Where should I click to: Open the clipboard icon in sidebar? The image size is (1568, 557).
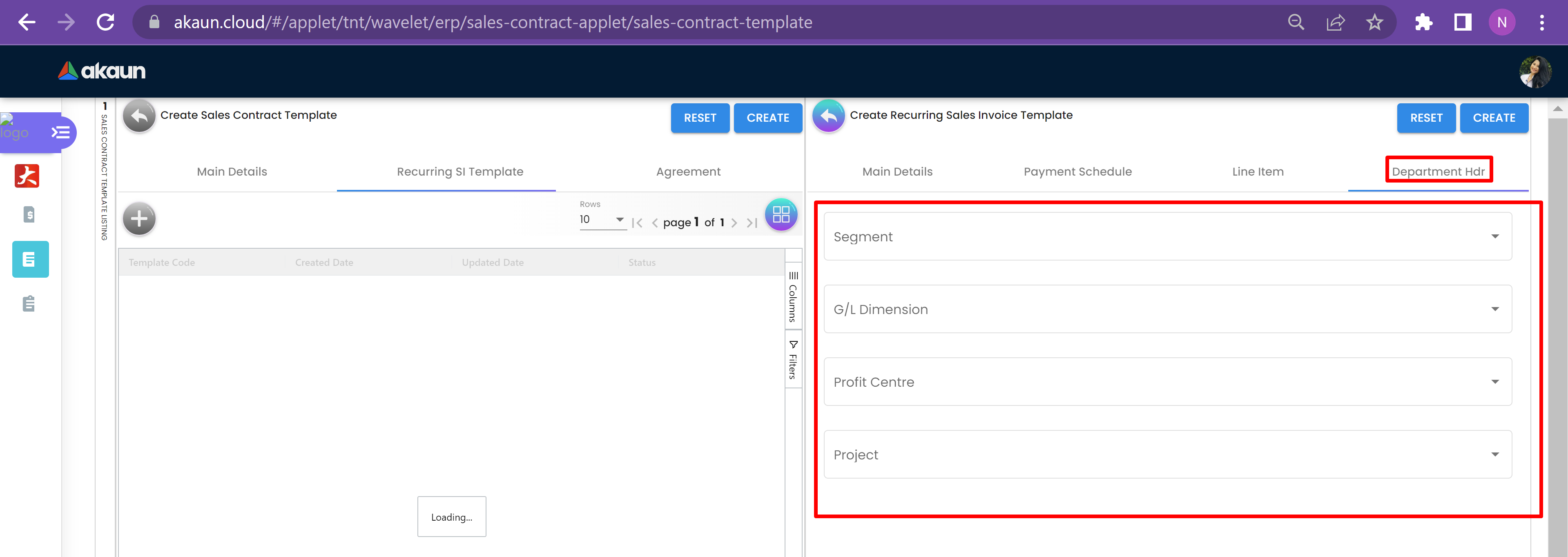pos(29,303)
